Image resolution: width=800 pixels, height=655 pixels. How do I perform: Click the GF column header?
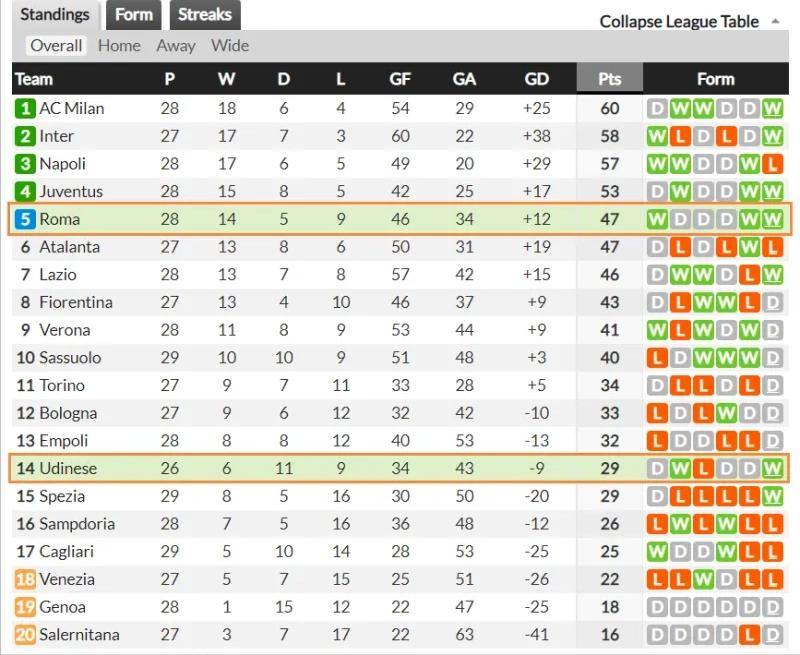click(x=400, y=79)
